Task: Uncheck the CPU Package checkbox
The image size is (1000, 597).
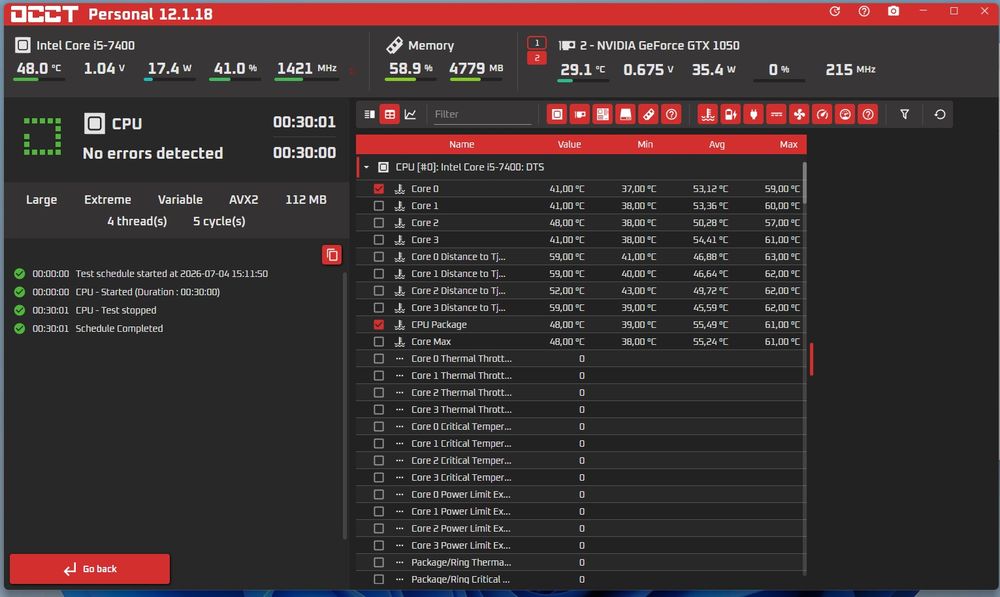Action: point(379,325)
